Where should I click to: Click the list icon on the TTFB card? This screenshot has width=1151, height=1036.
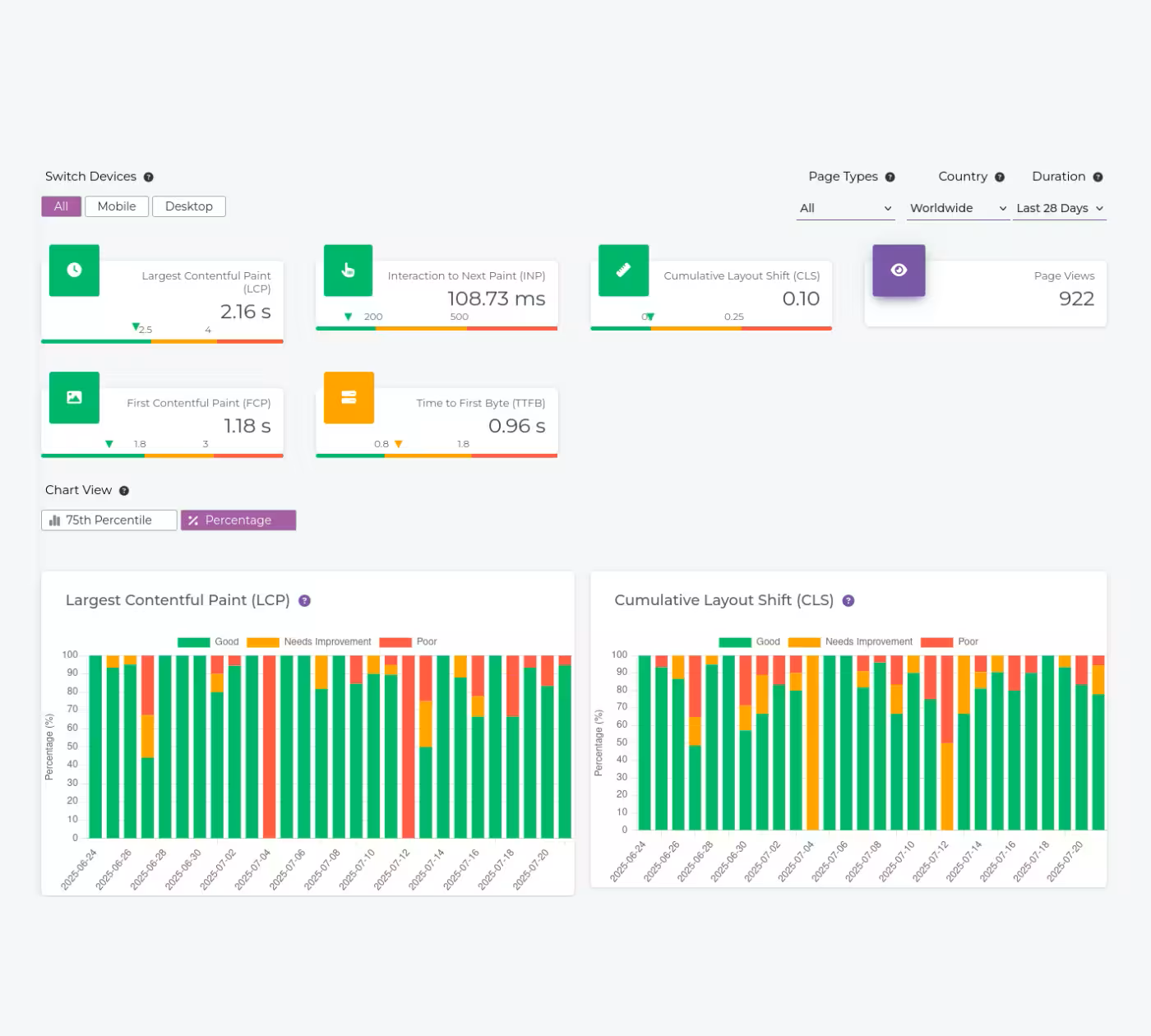click(x=349, y=397)
